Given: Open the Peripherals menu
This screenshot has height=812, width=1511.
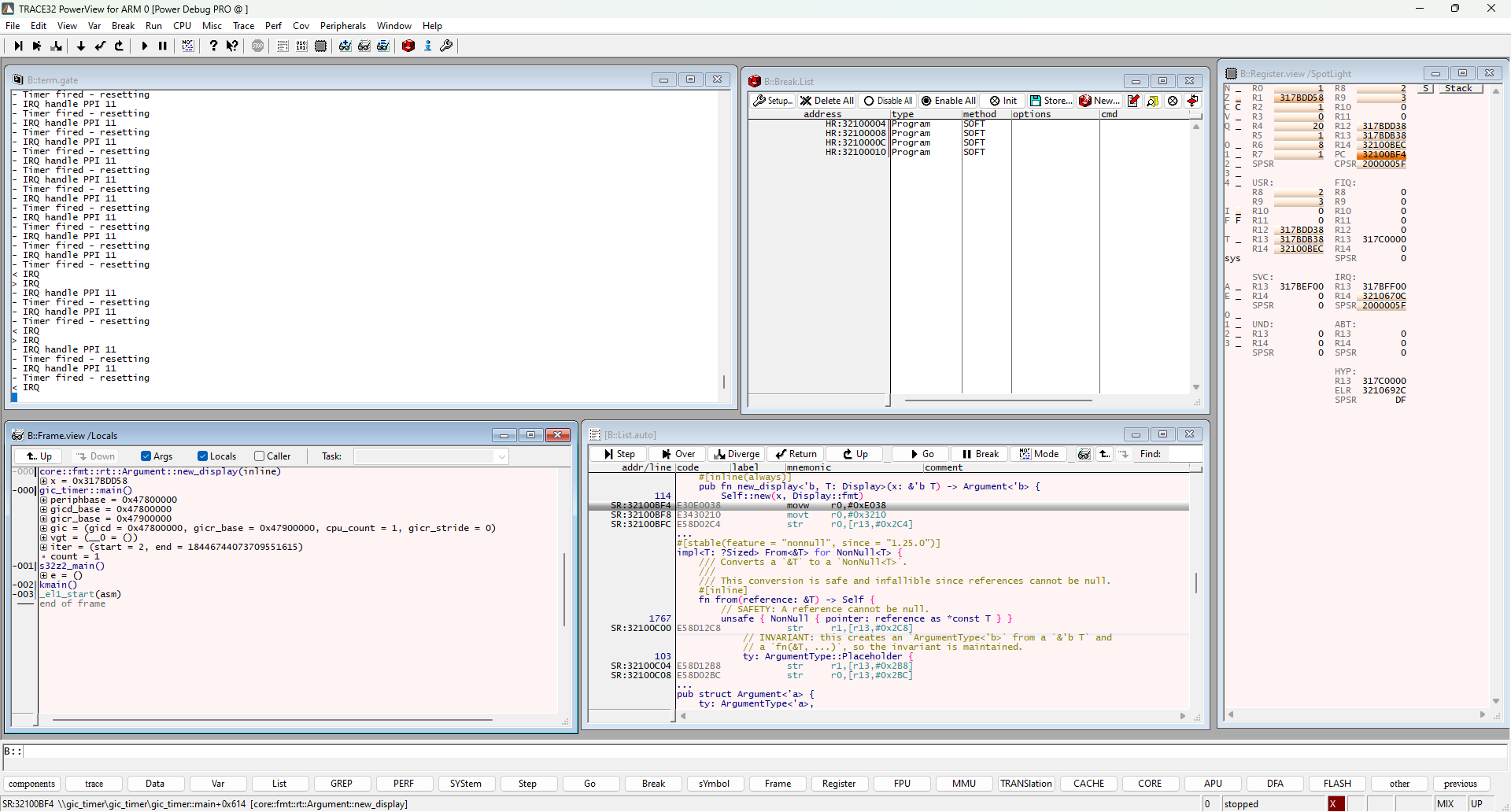Looking at the screenshot, I should 343,25.
